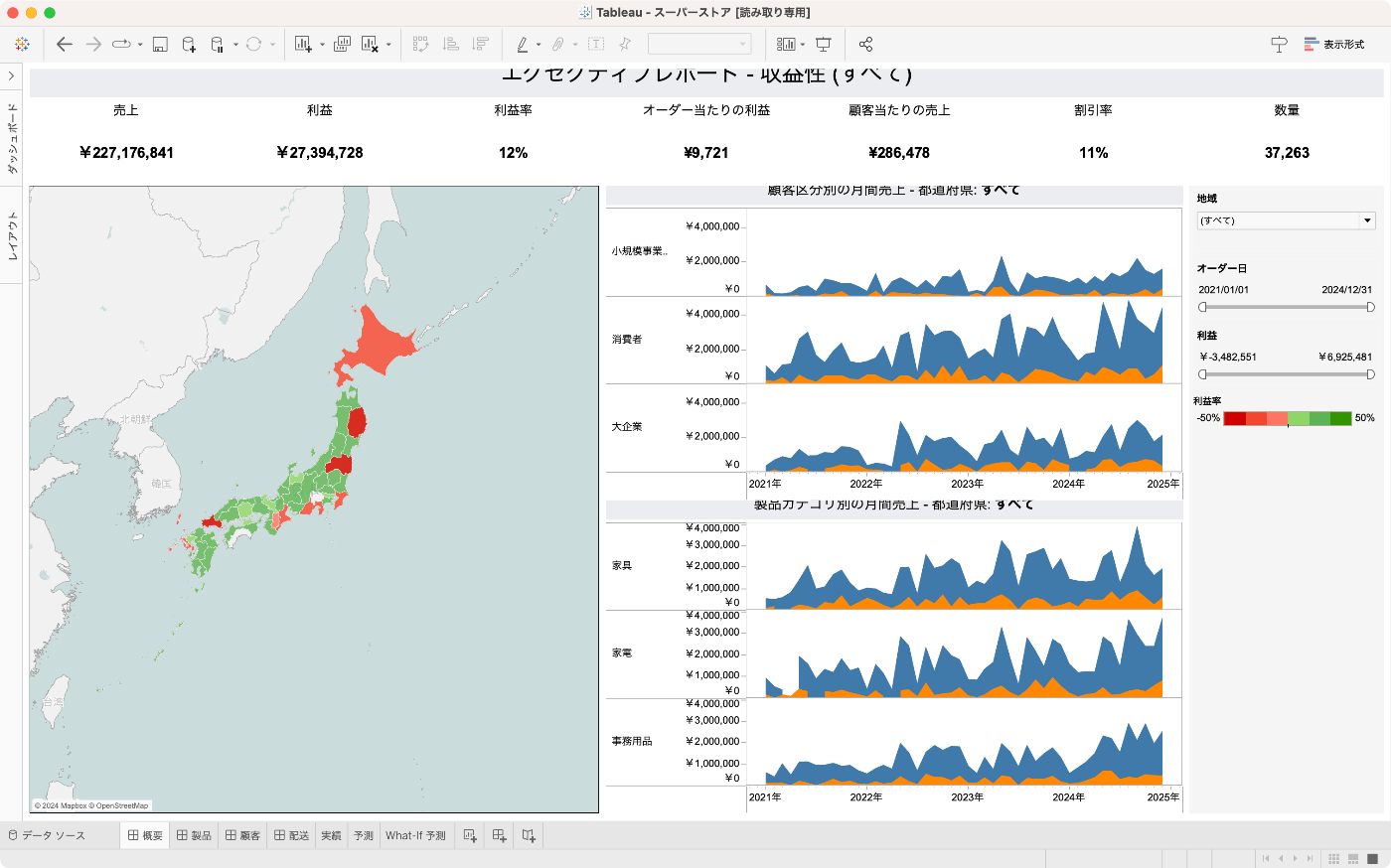Click the 利益 filter right slider handle
Viewport: 1391px width, 868px height.
click(1371, 374)
